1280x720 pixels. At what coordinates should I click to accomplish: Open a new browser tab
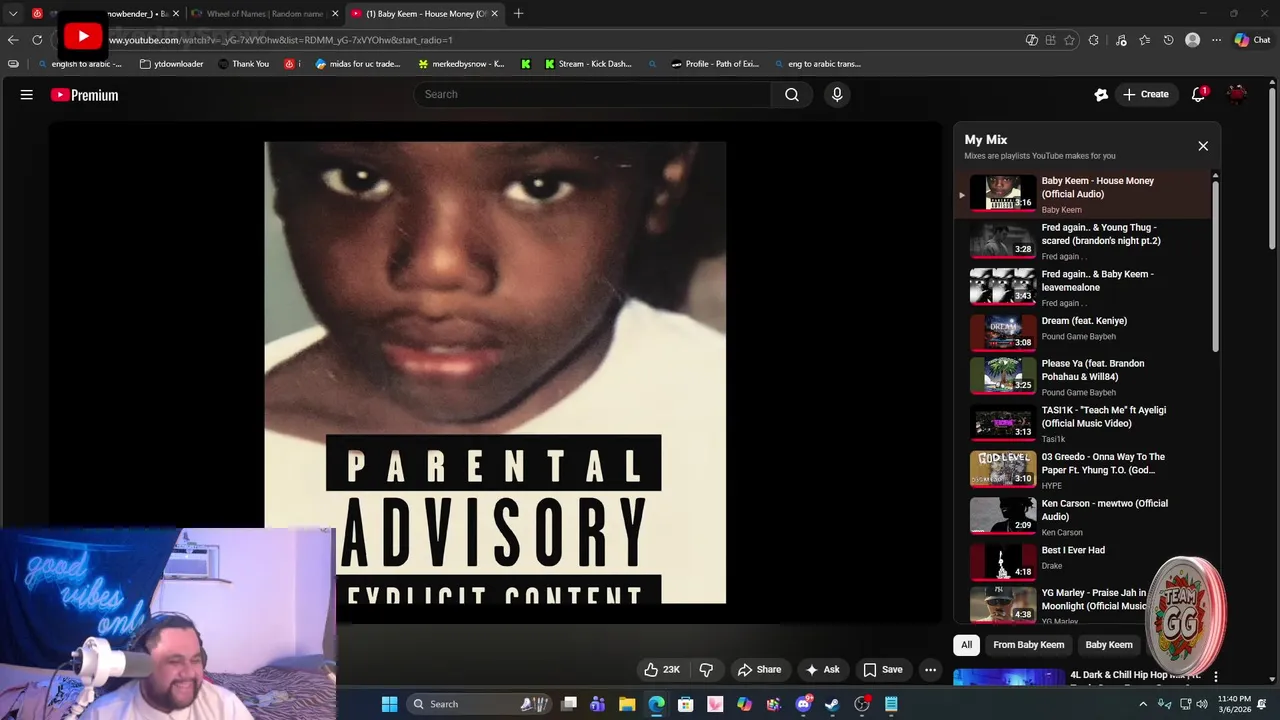point(518,14)
